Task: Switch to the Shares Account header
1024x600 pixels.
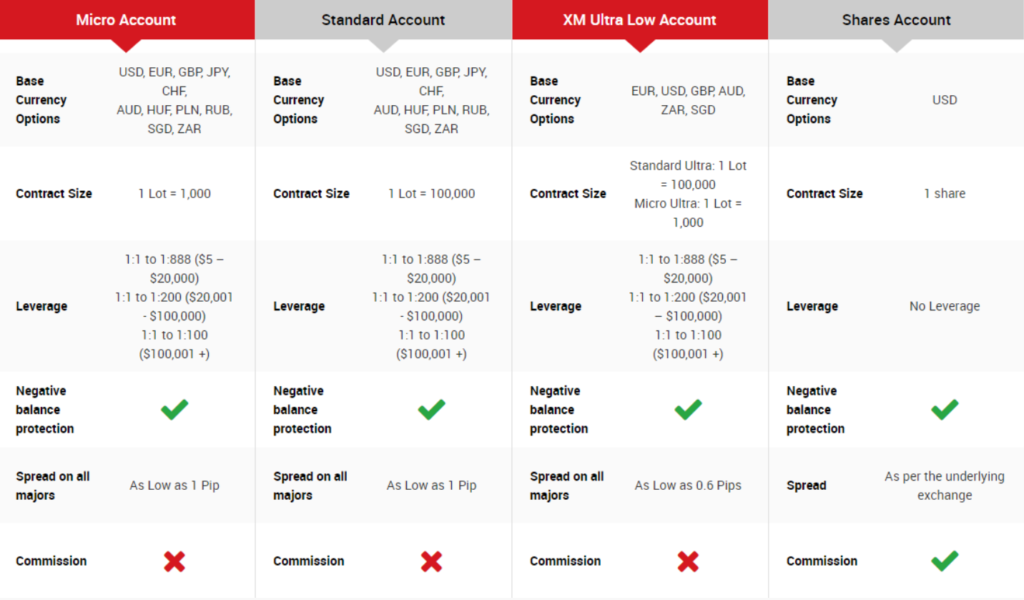Action: click(896, 20)
